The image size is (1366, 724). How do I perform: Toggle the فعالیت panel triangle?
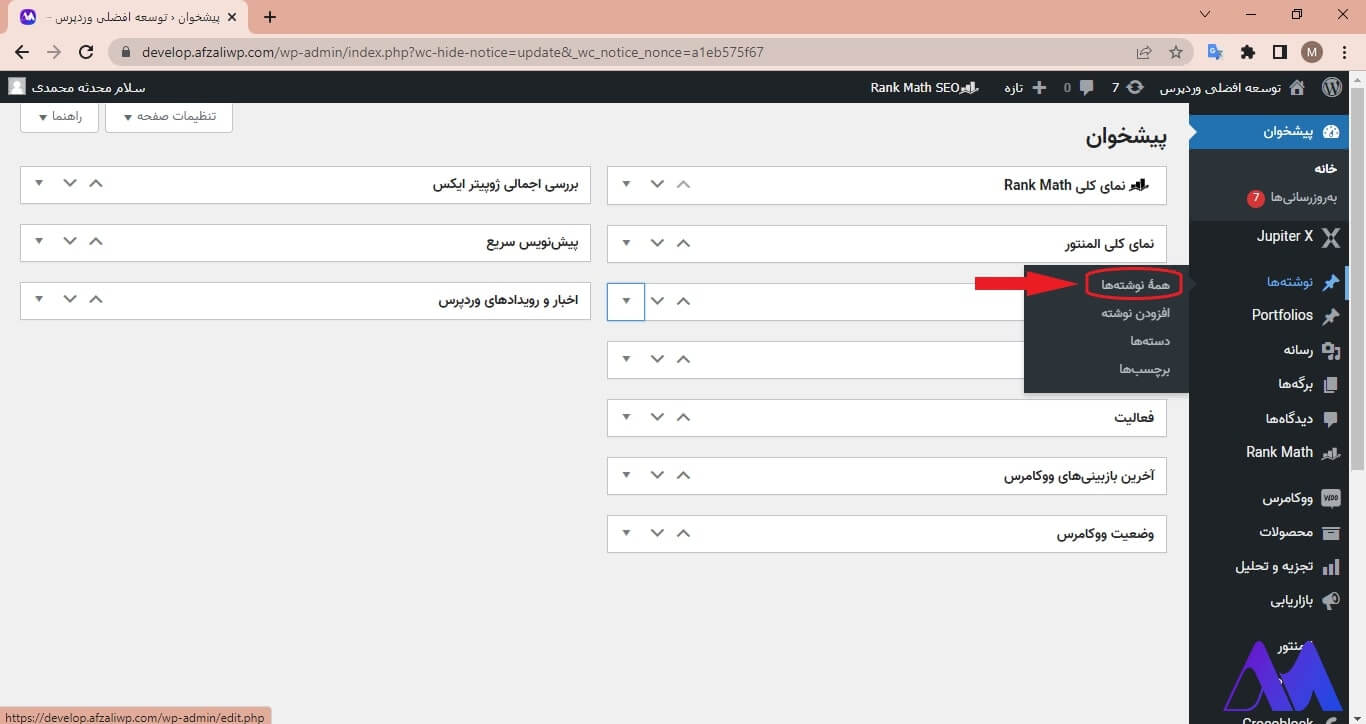coord(627,417)
